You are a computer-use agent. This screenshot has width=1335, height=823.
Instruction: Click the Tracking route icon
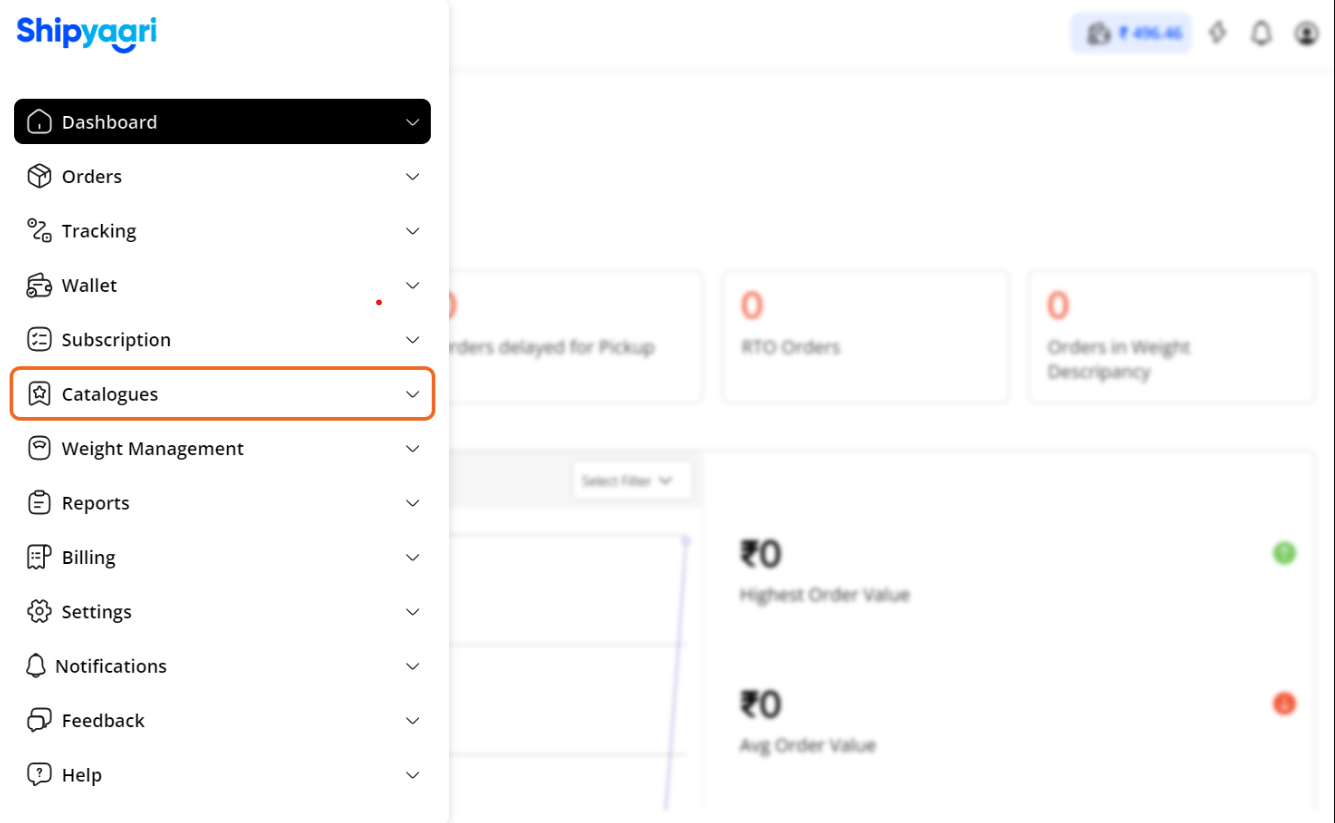[x=39, y=231]
